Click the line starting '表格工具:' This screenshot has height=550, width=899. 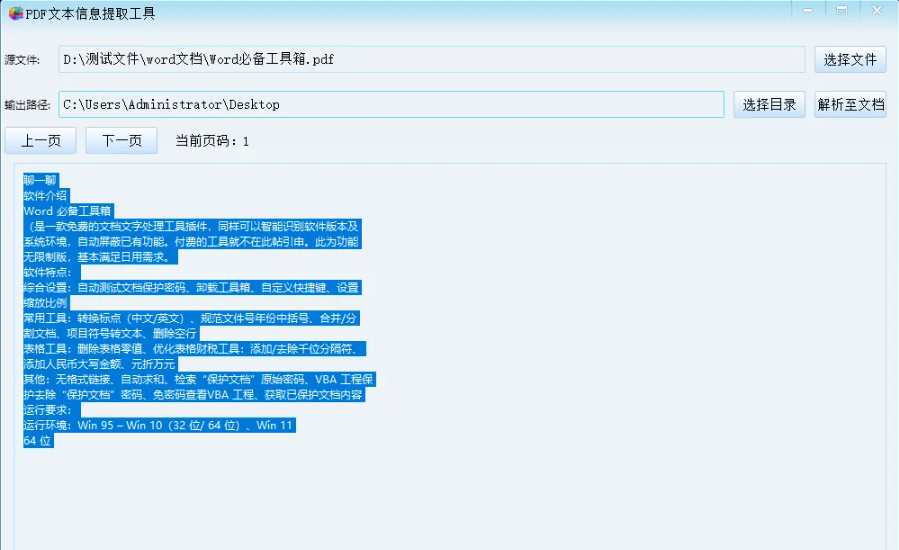tap(194, 349)
